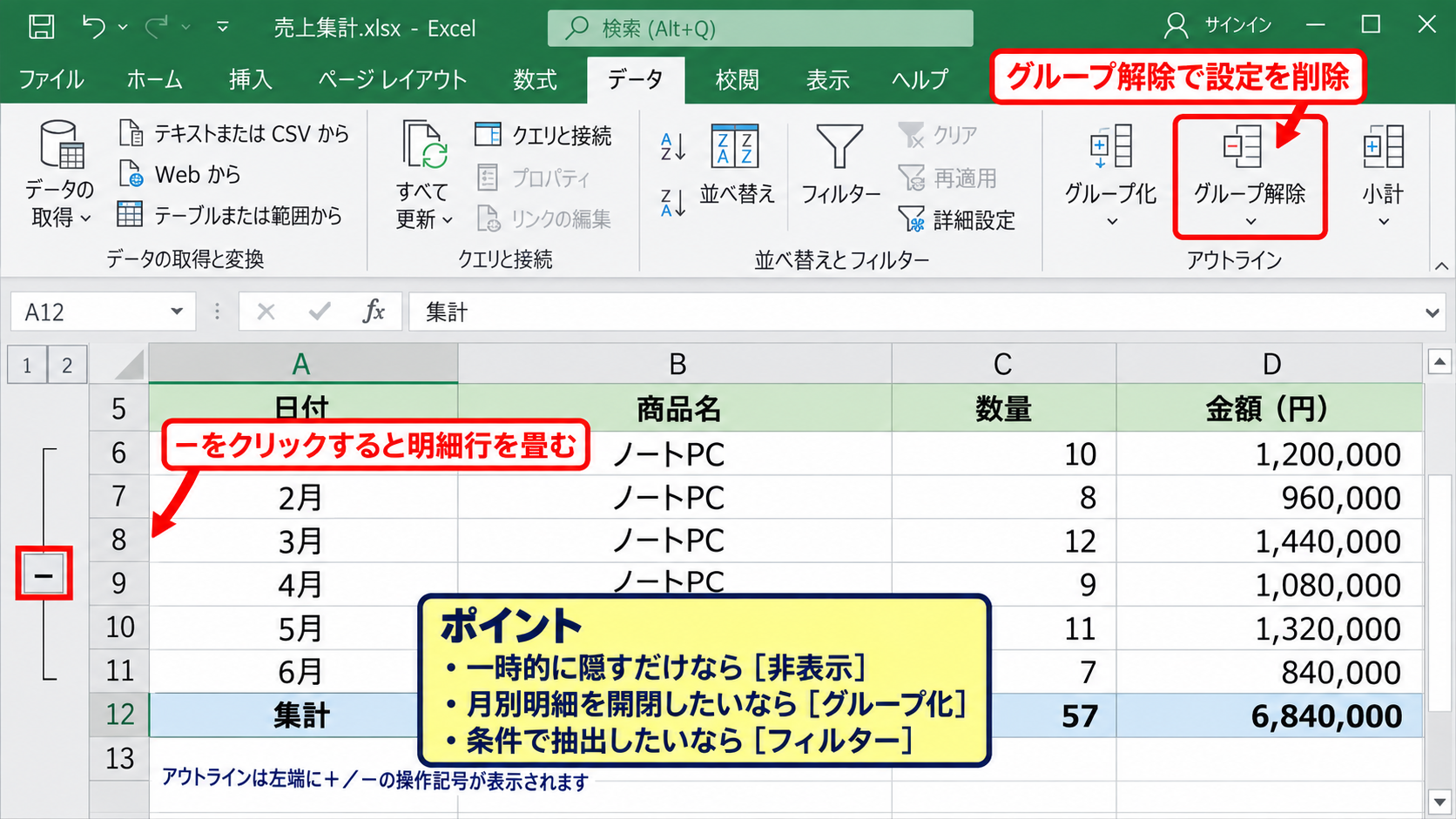Click the Redo arrow icon

(x=158, y=27)
